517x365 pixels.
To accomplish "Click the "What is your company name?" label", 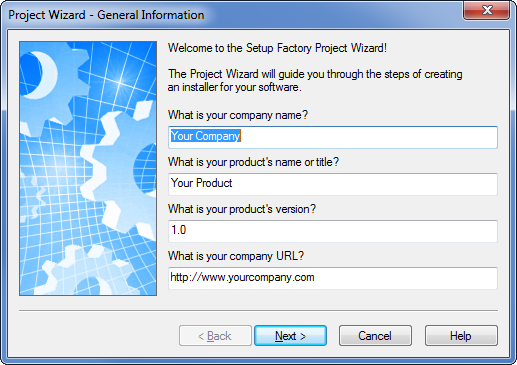I will pos(238,115).
